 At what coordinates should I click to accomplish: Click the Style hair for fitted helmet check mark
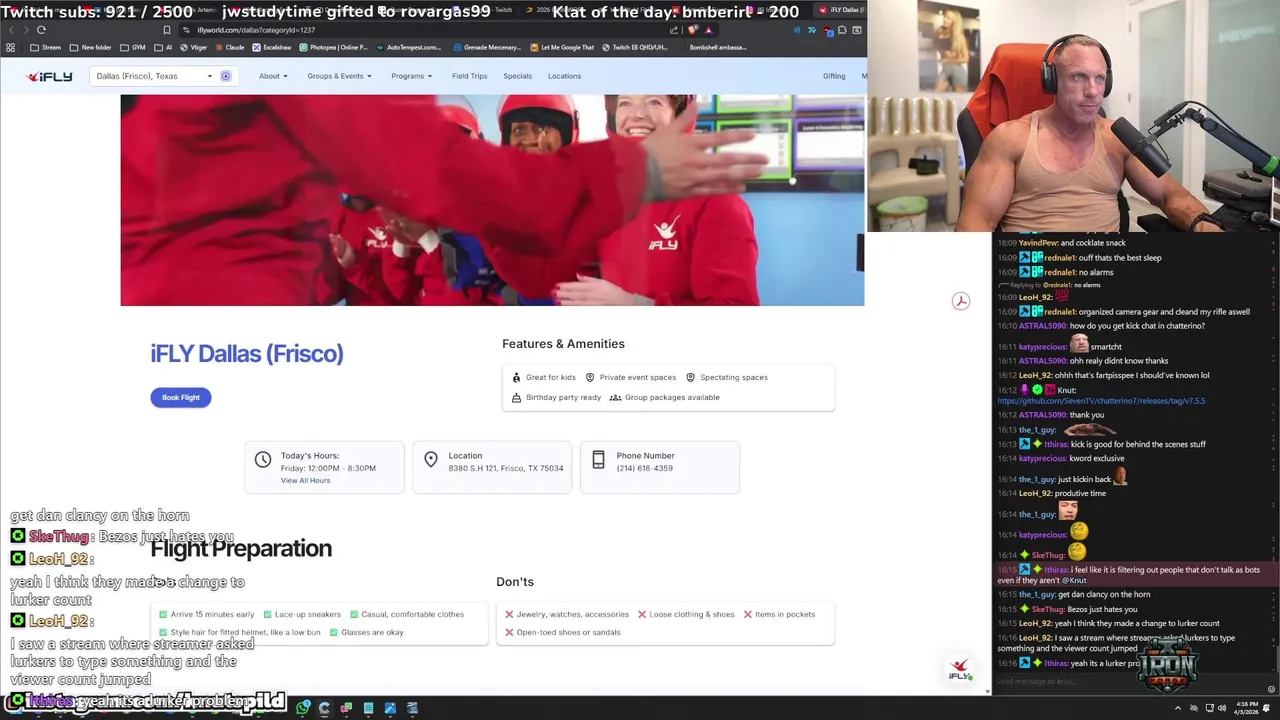pos(163,632)
